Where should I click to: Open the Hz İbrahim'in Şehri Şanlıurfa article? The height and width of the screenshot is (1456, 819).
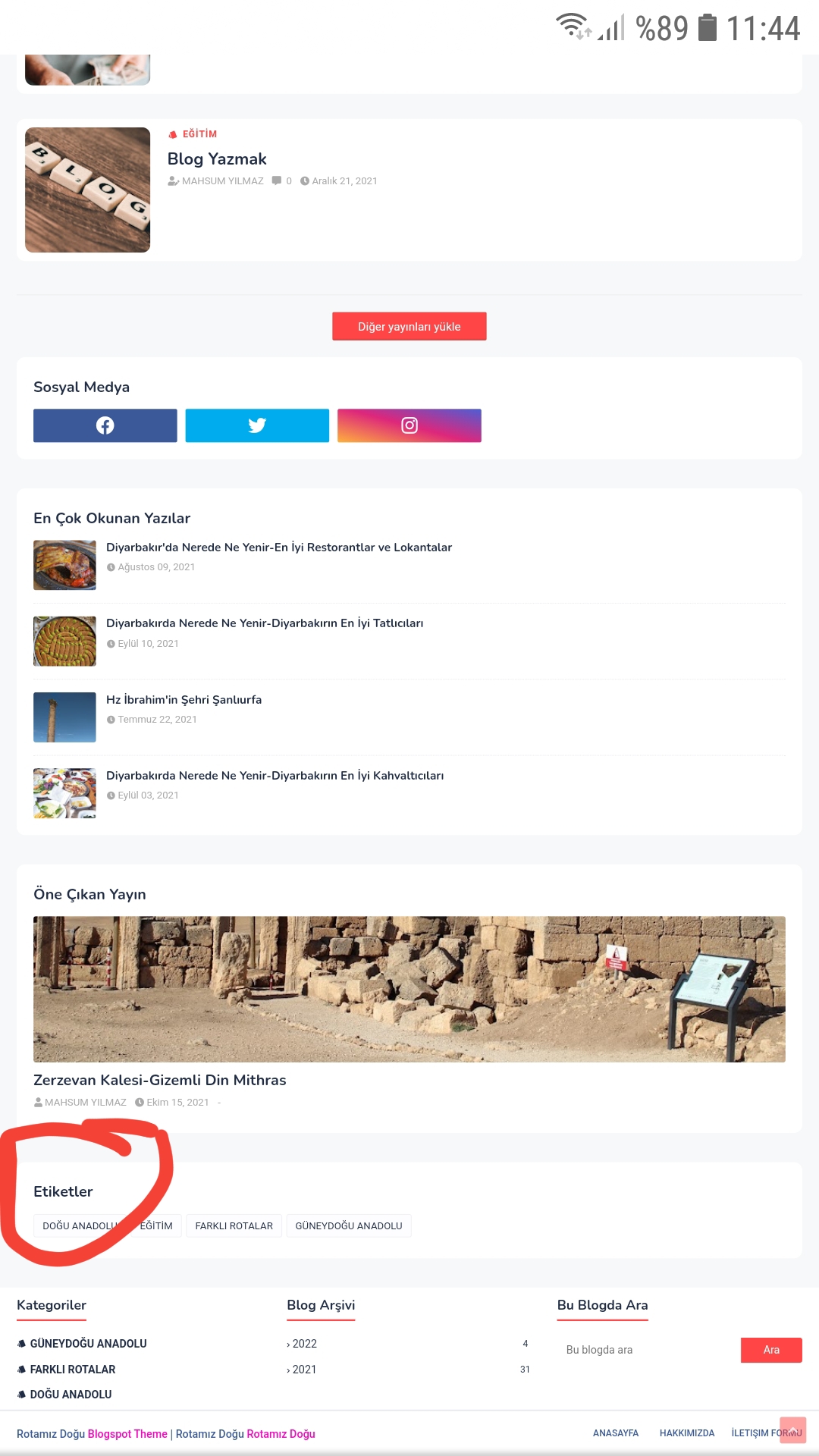point(184,700)
